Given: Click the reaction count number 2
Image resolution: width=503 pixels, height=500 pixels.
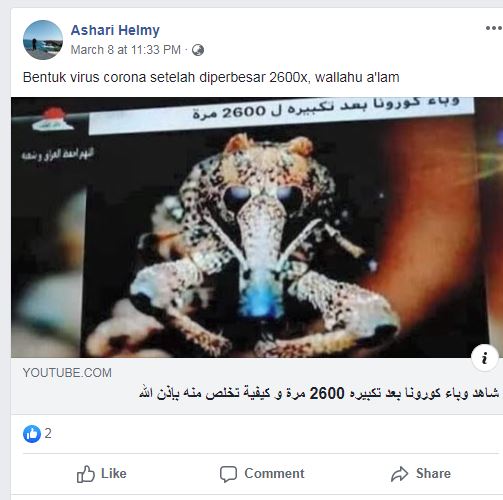Looking at the screenshot, I should pyautogui.click(x=48, y=433).
